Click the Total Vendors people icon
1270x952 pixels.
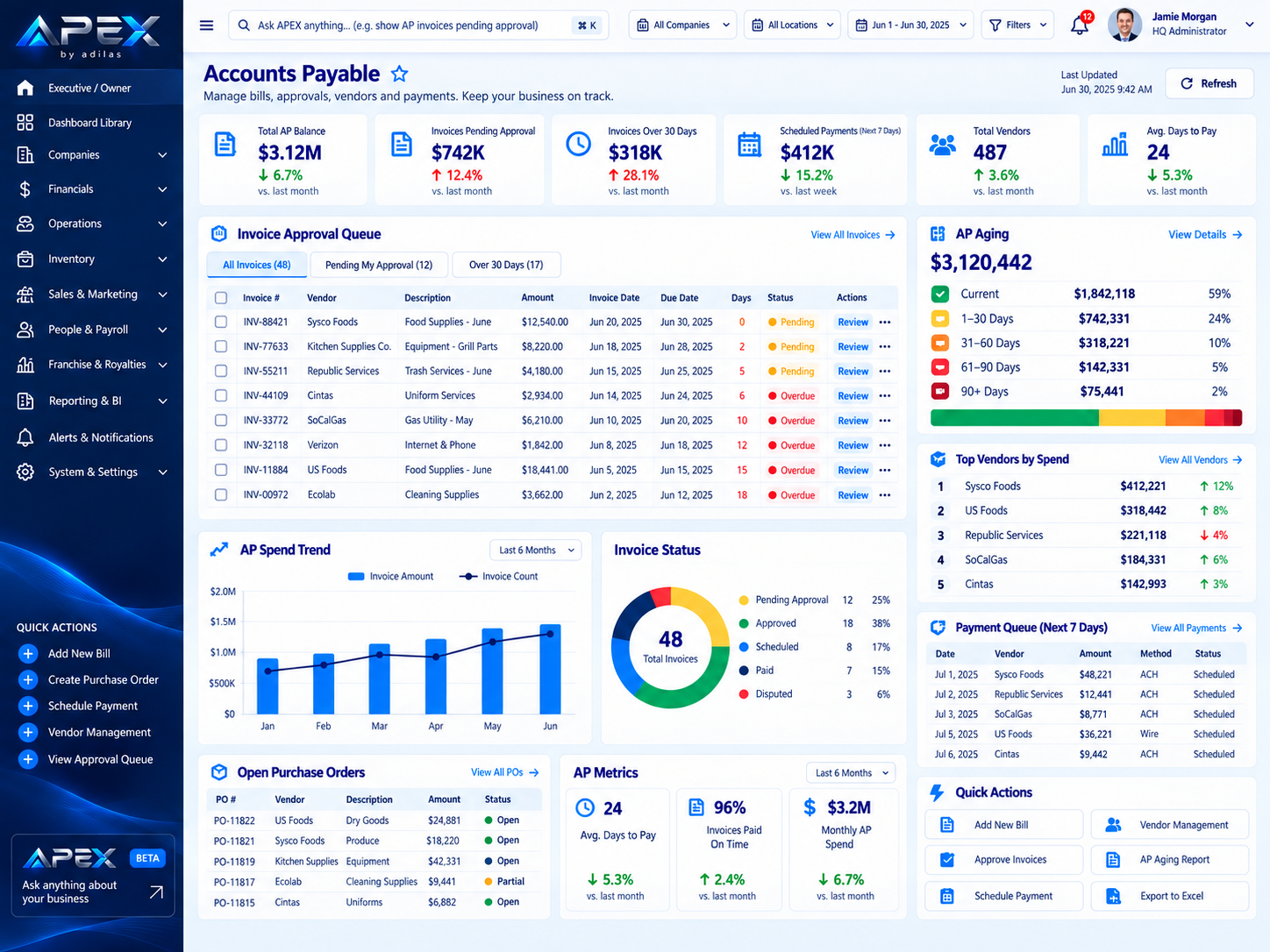tap(942, 144)
